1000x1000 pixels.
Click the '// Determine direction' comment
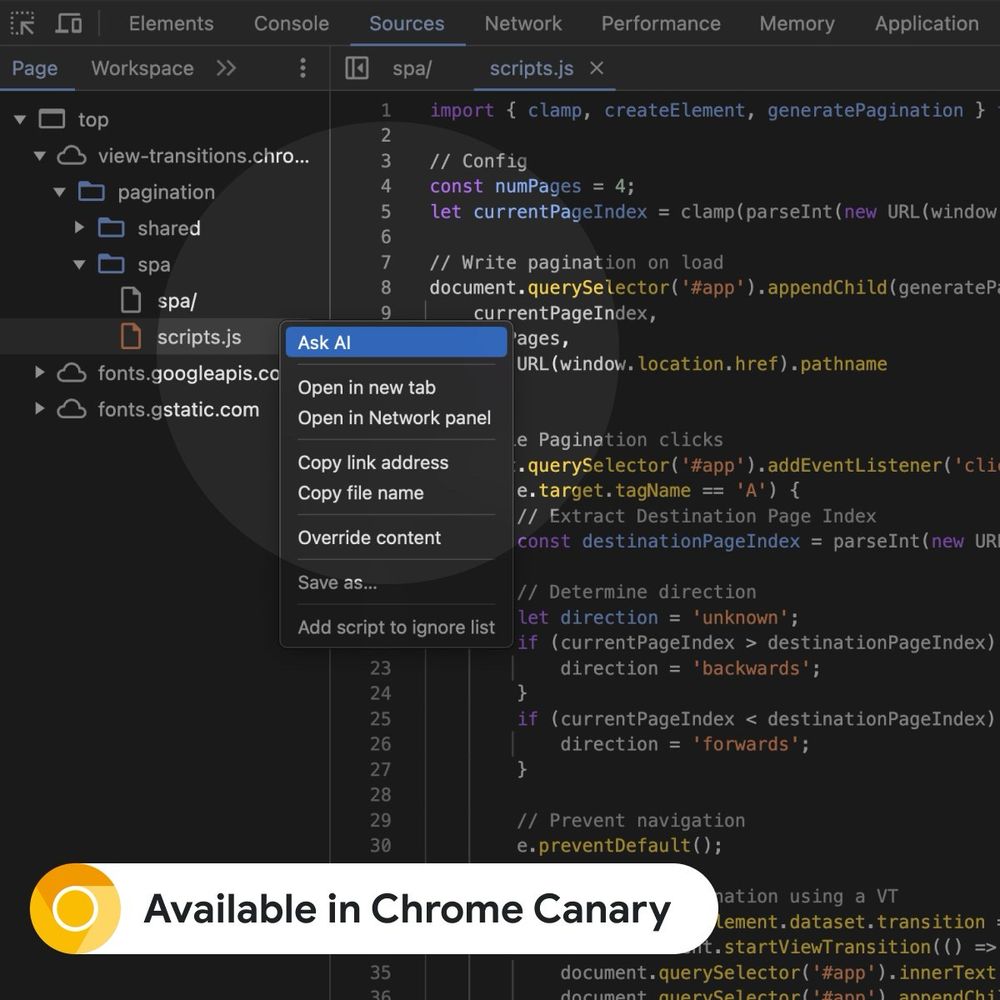pos(636,592)
